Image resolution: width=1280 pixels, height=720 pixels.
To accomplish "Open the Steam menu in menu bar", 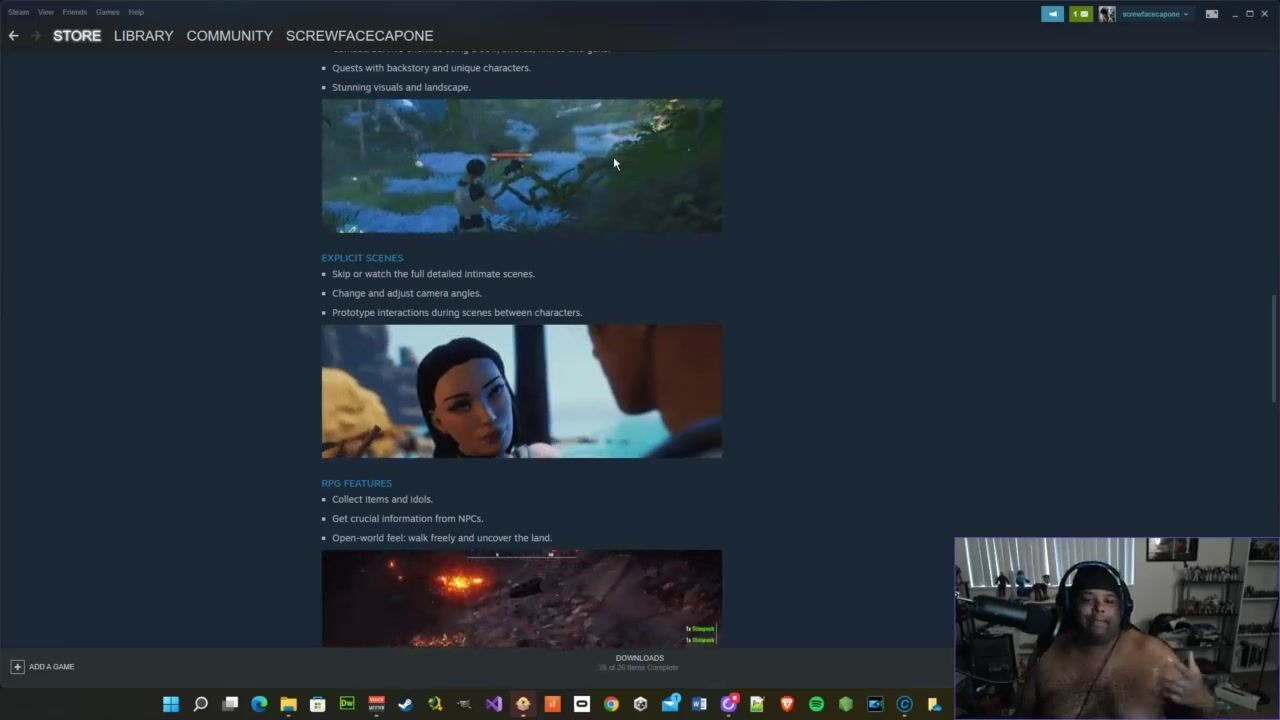I will (x=18, y=12).
